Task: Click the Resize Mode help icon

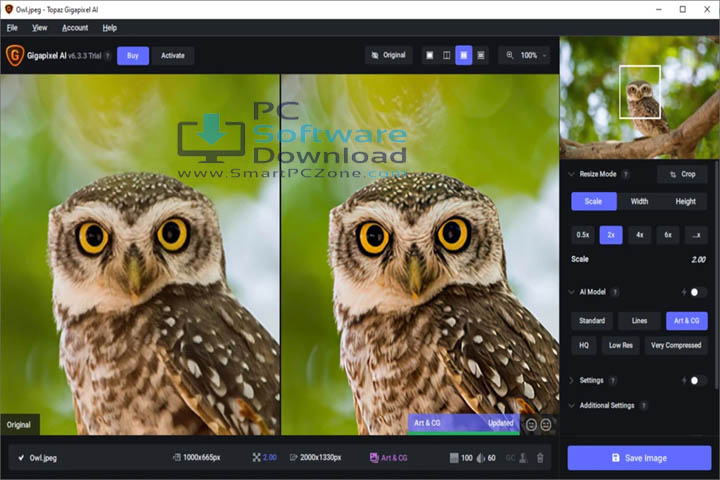Action: coord(625,174)
